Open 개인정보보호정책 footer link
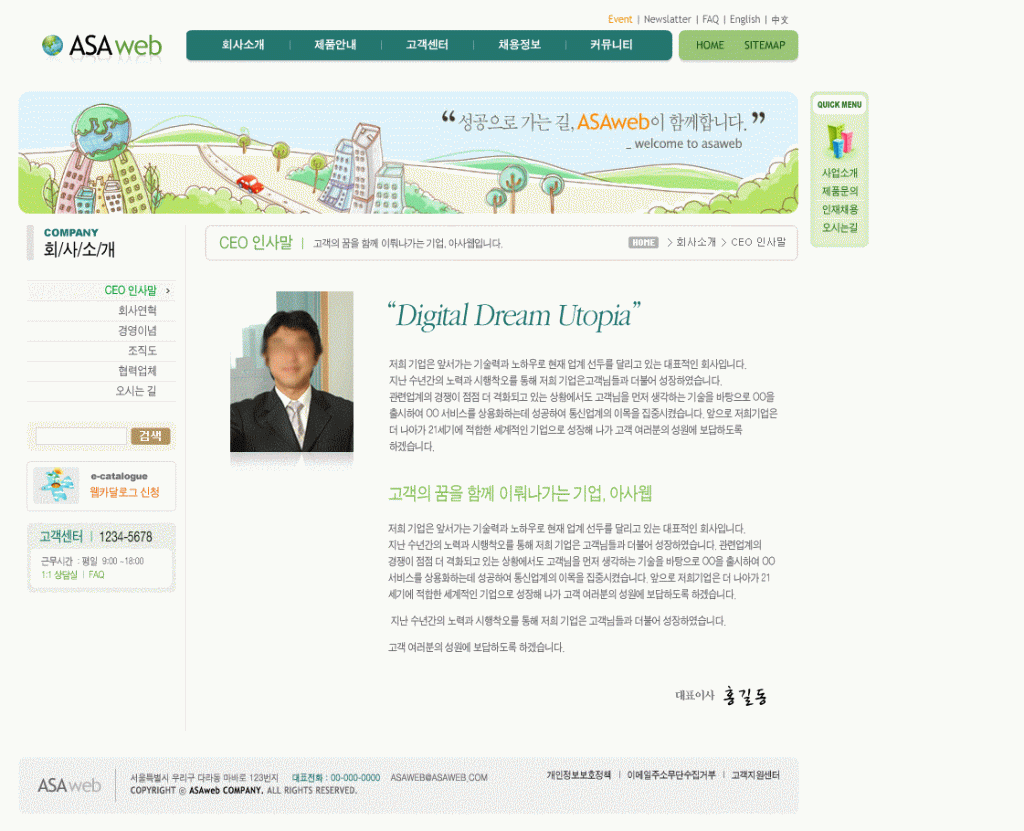Image resolution: width=1024 pixels, height=831 pixels. [578, 775]
